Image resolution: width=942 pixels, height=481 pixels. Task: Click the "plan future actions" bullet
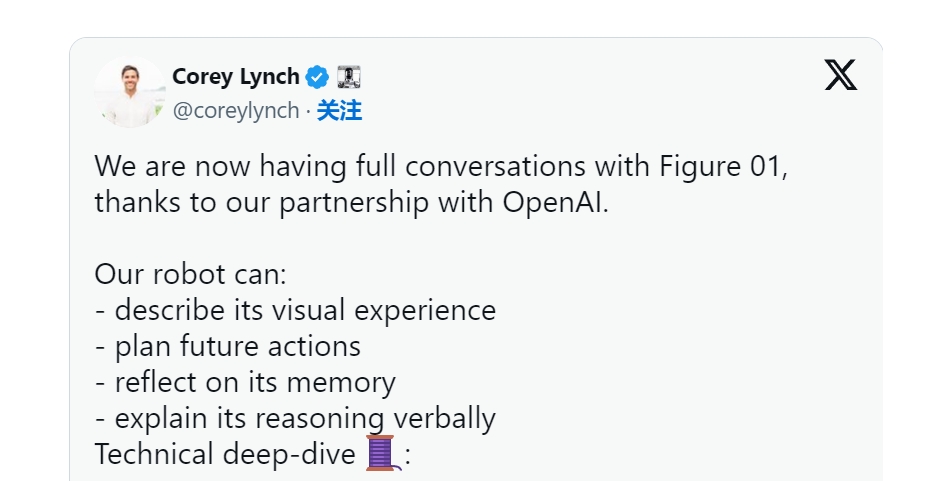237,346
